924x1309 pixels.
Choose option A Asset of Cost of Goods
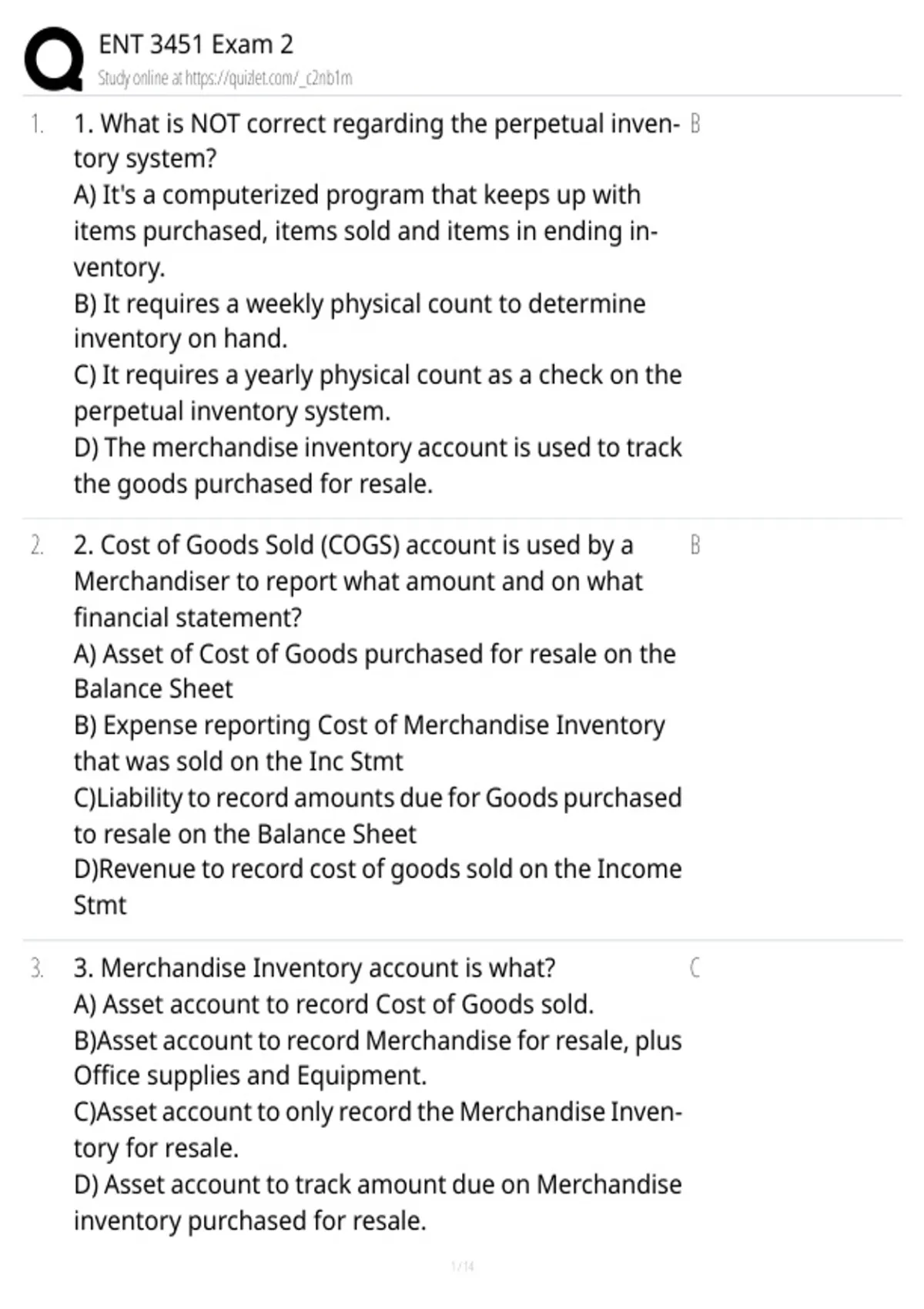(x=375, y=671)
